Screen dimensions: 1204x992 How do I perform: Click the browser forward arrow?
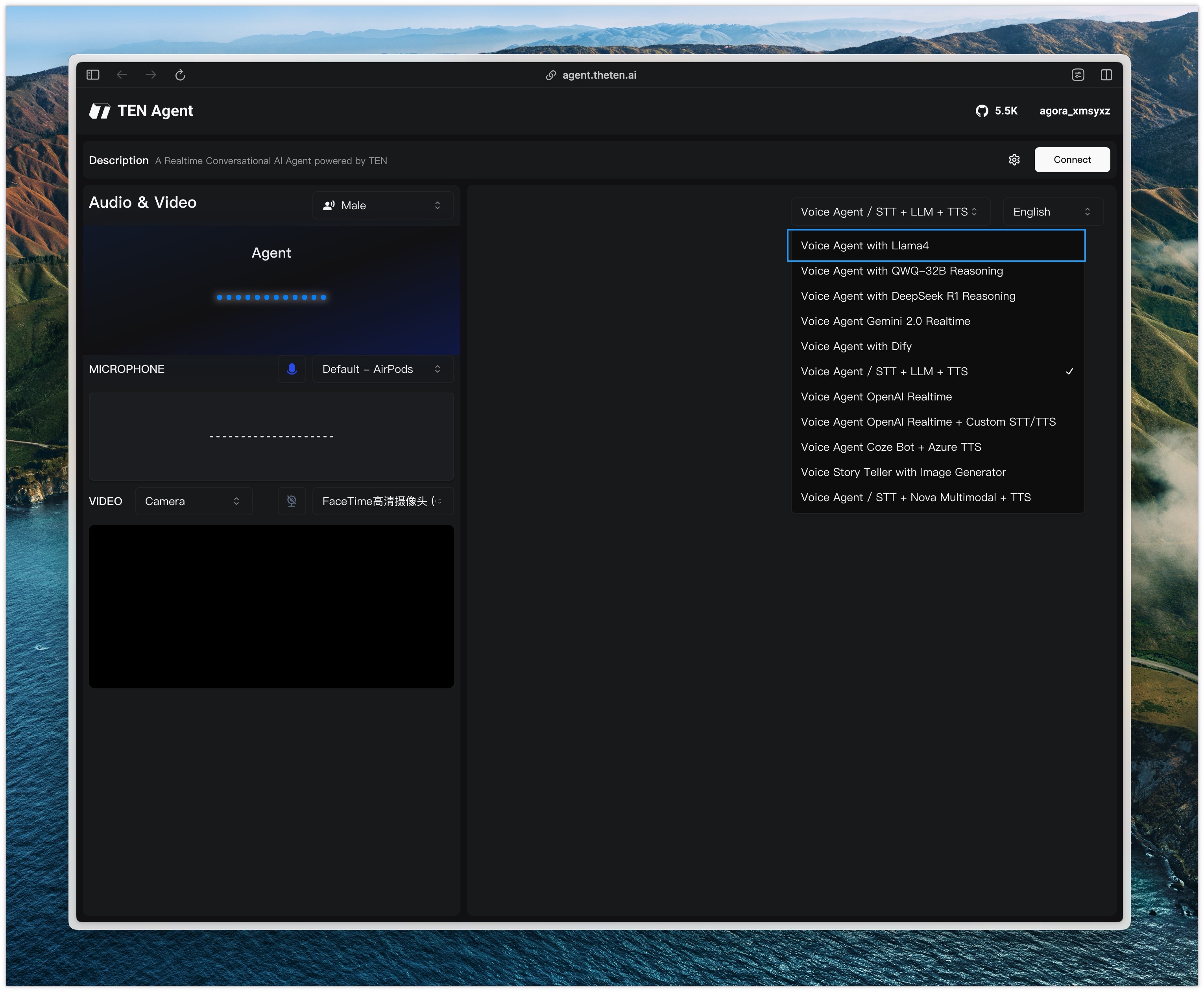(x=151, y=75)
